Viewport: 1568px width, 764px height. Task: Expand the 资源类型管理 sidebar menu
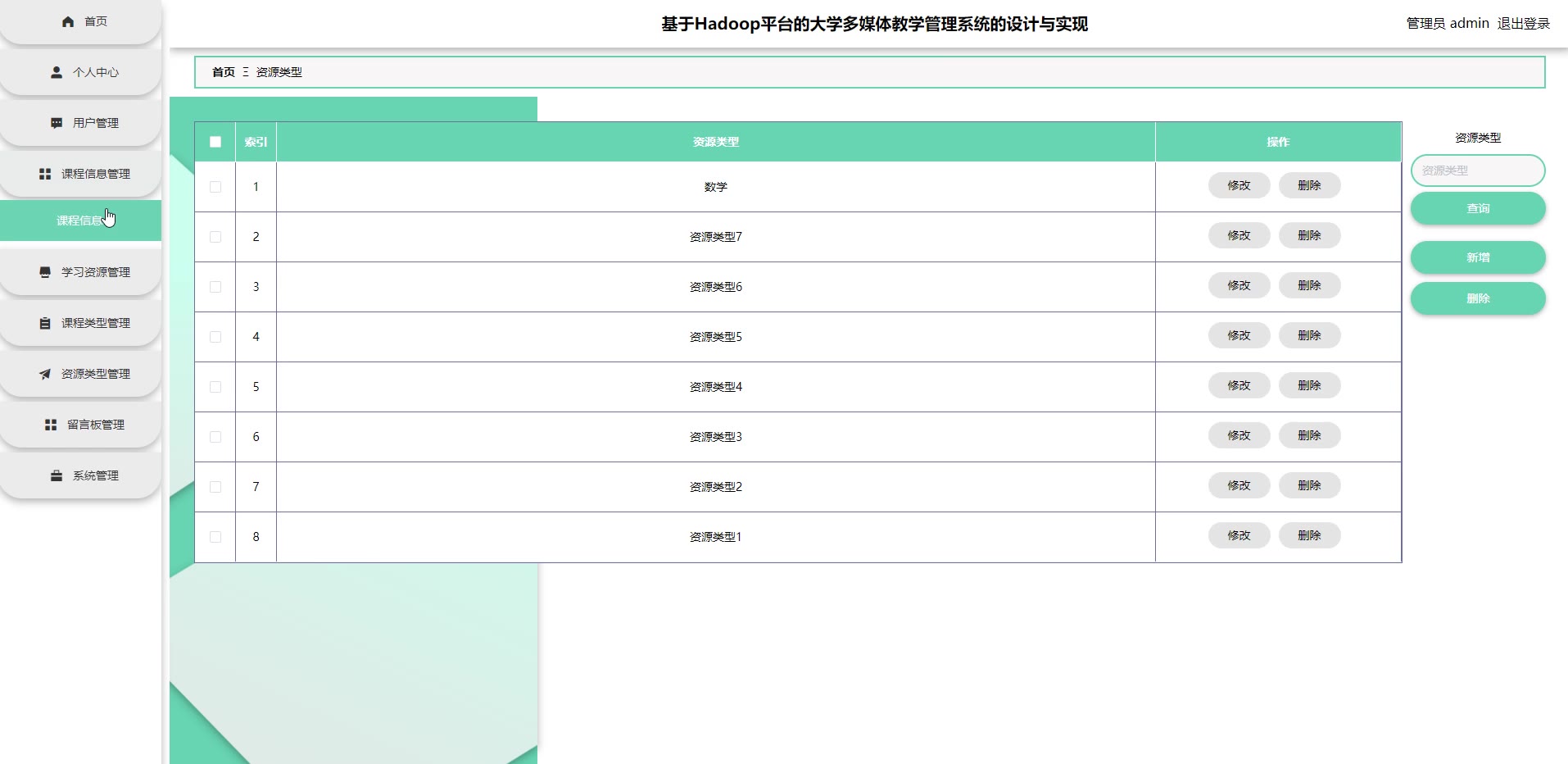(80, 374)
